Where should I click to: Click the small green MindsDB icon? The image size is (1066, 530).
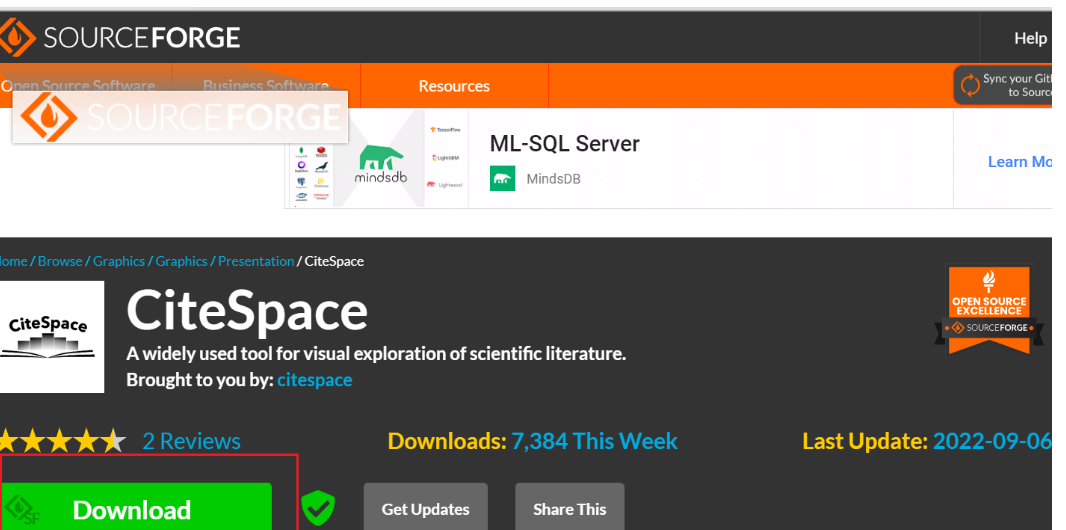[502, 179]
